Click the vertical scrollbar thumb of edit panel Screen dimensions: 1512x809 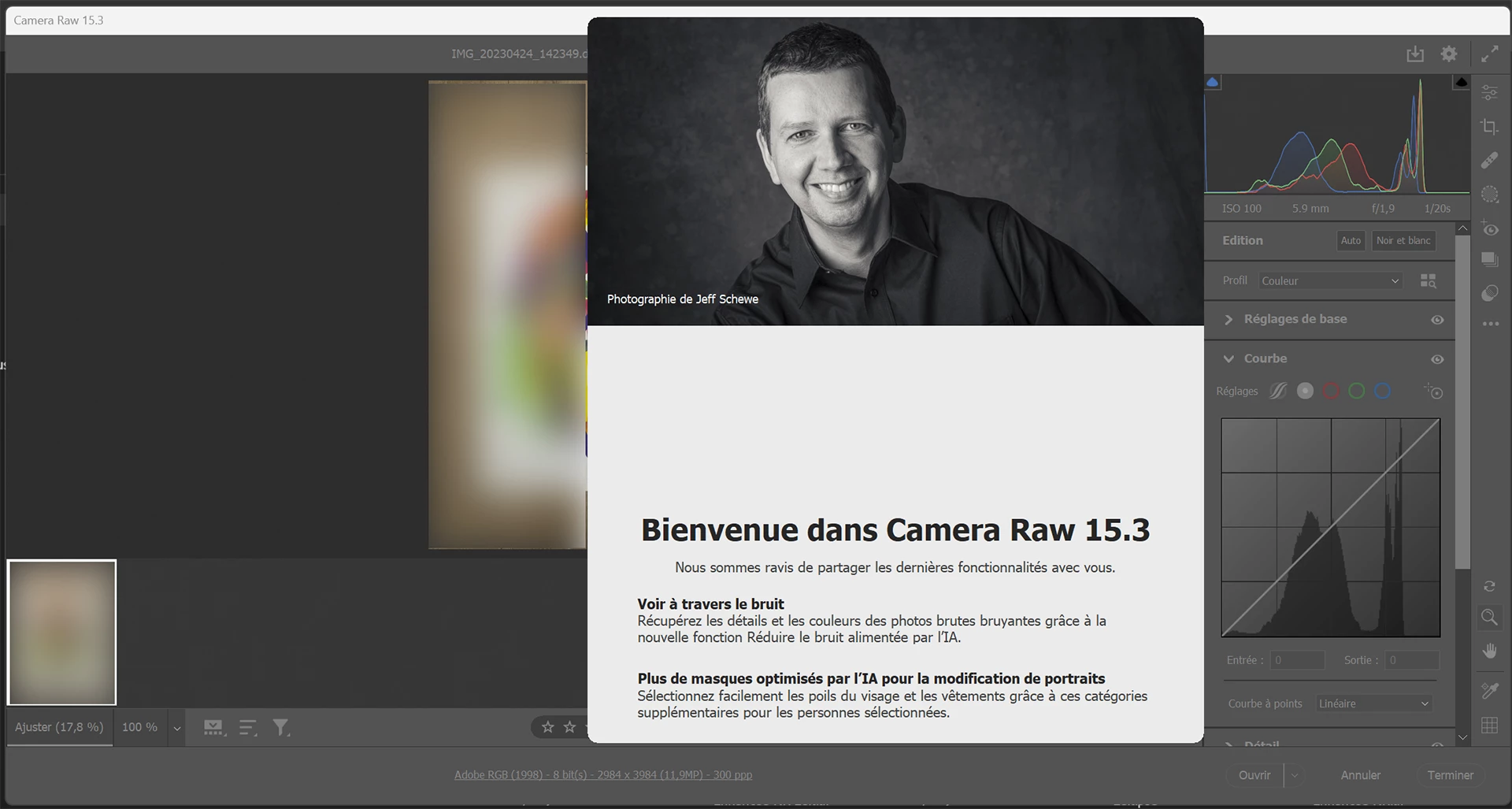1462,402
